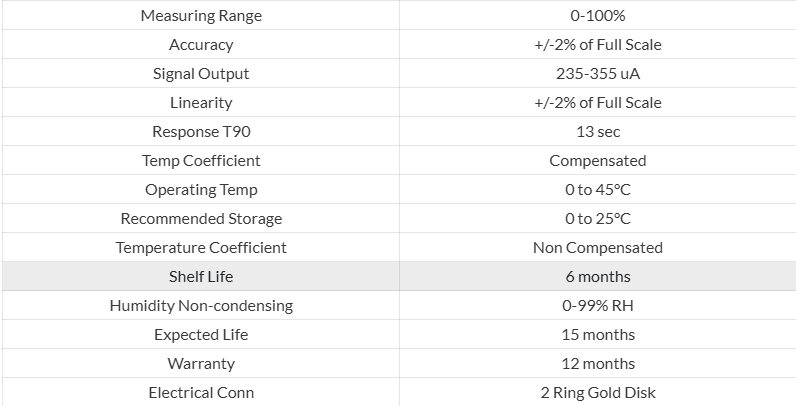Click the 235-355 uA value

pos(598,74)
